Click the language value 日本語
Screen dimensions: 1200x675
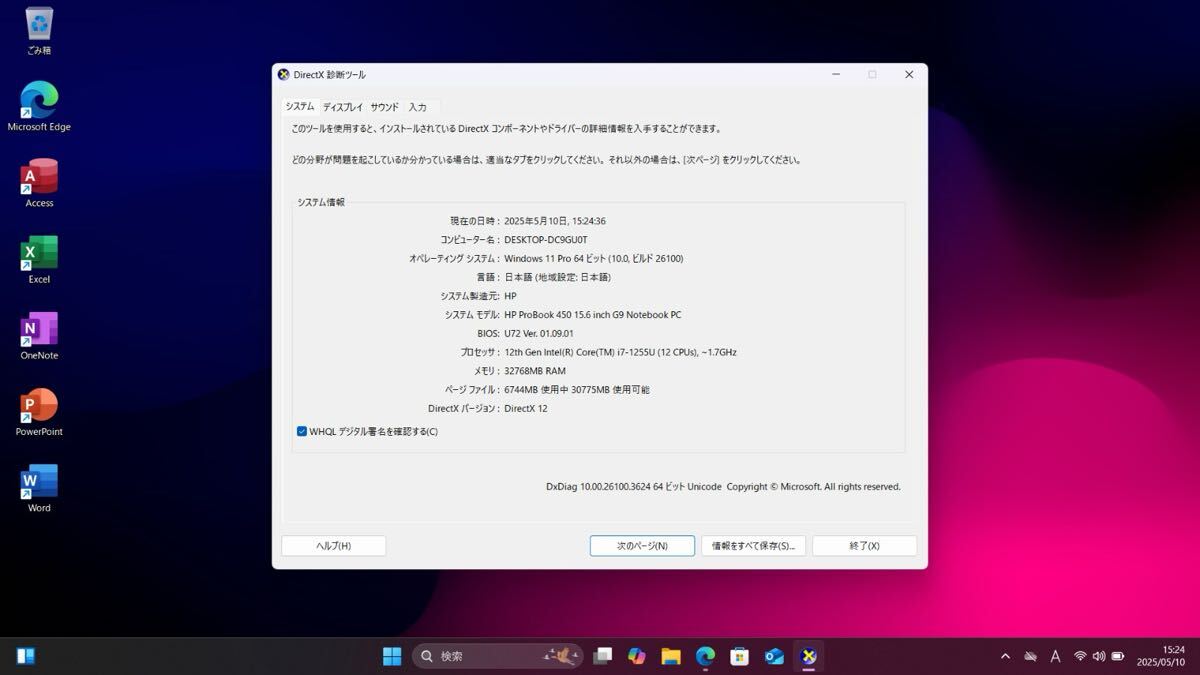pyautogui.click(x=558, y=277)
